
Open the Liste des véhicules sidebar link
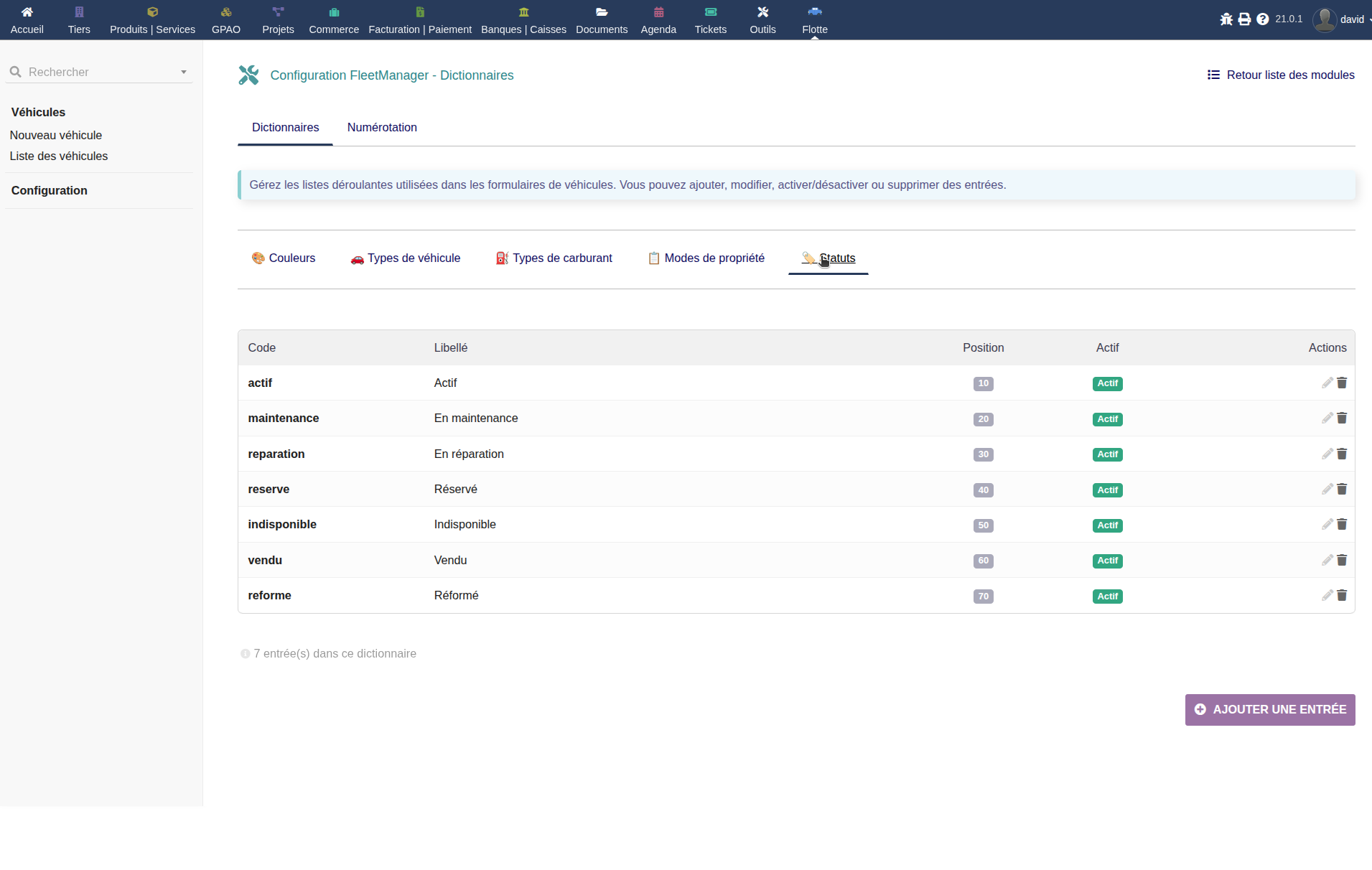pyautogui.click(x=59, y=156)
